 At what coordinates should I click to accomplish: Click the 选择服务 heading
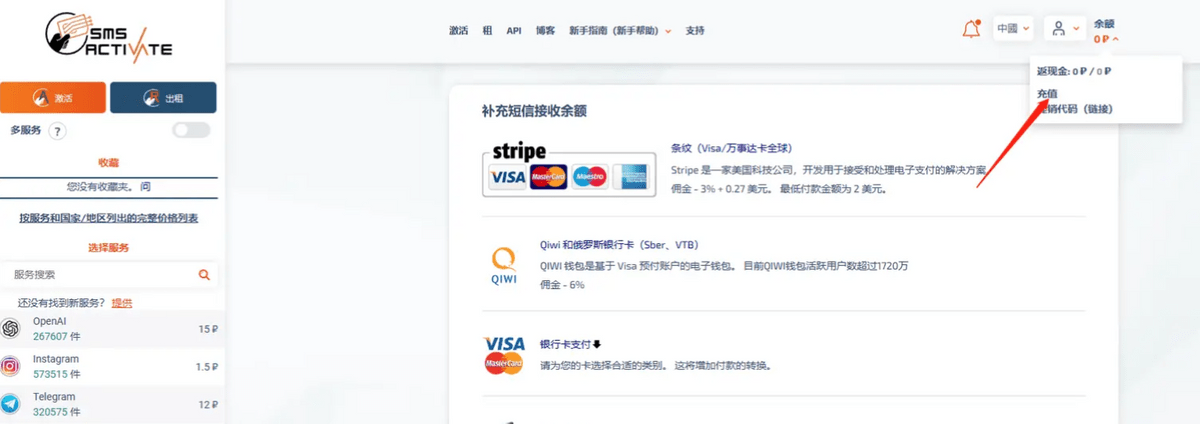[108, 247]
